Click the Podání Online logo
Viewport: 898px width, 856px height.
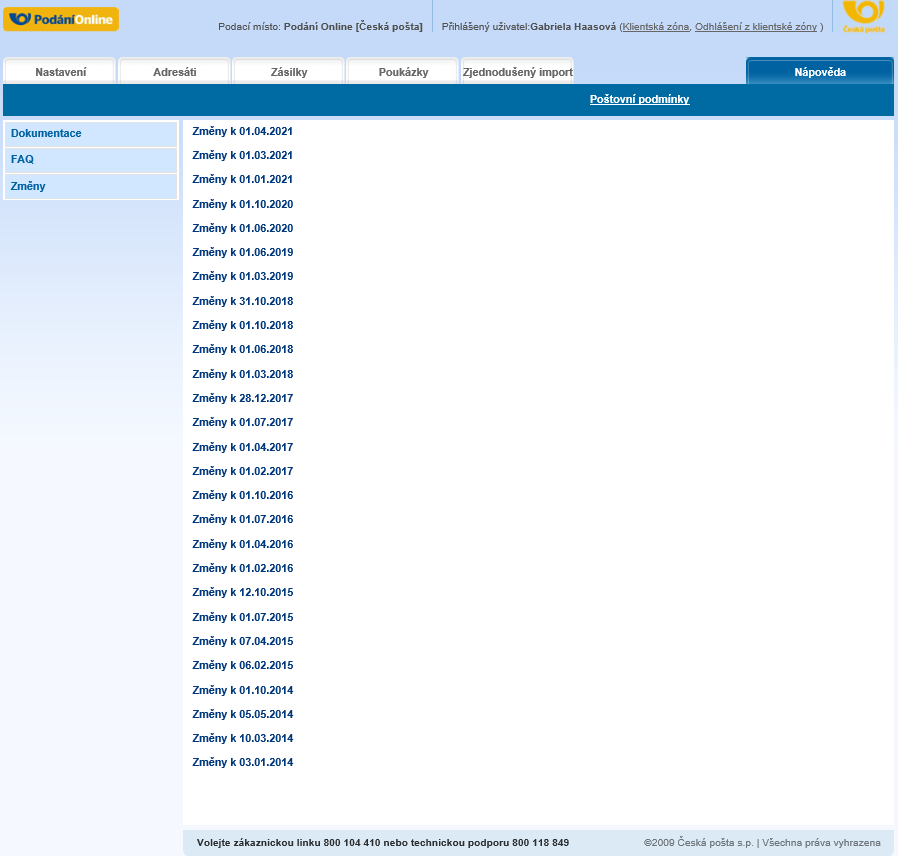coord(61,19)
